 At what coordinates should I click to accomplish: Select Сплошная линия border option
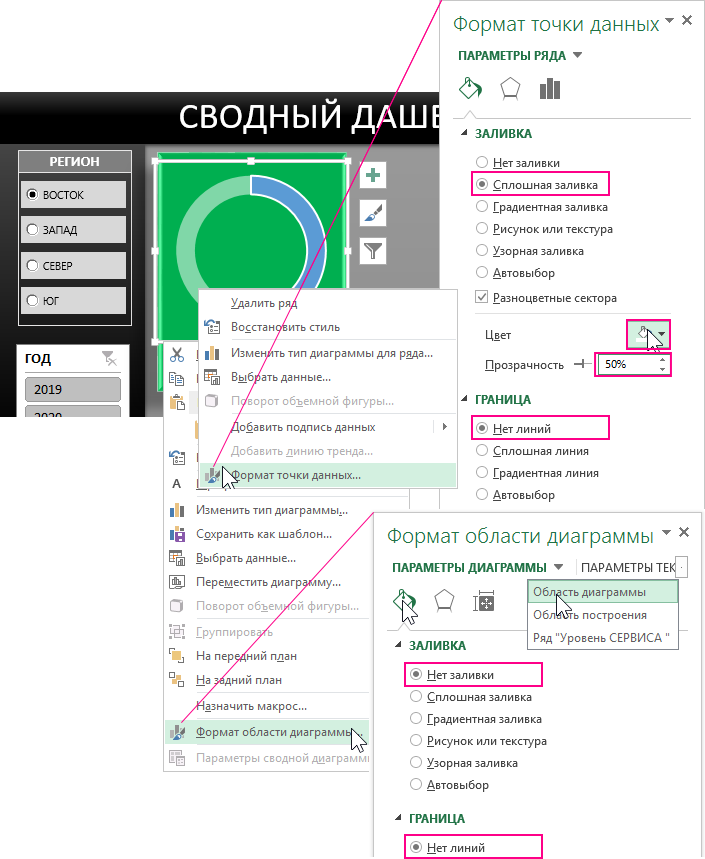click(x=532, y=451)
